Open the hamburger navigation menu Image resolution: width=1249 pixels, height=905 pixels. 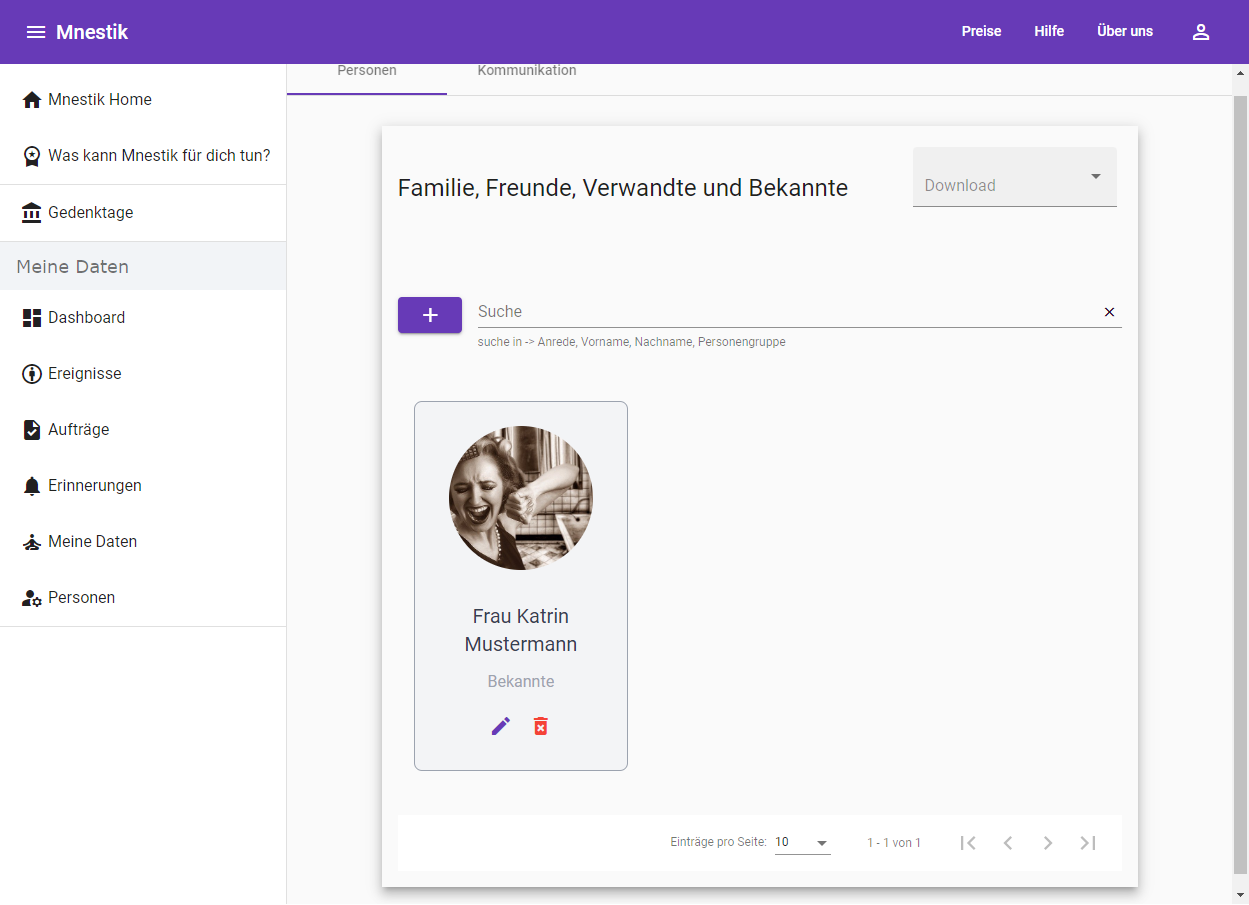pos(36,32)
